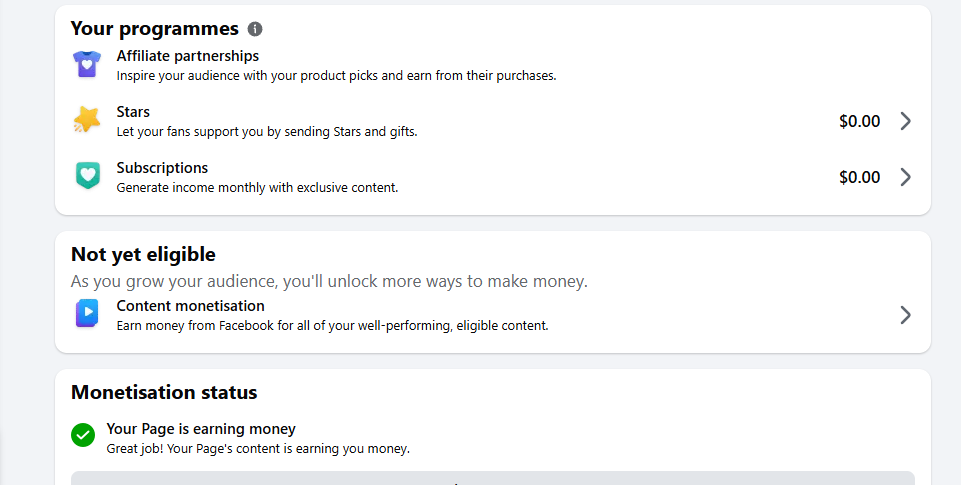Click the grey button below Monetisation status
961x485 pixels.
coord(493,478)
